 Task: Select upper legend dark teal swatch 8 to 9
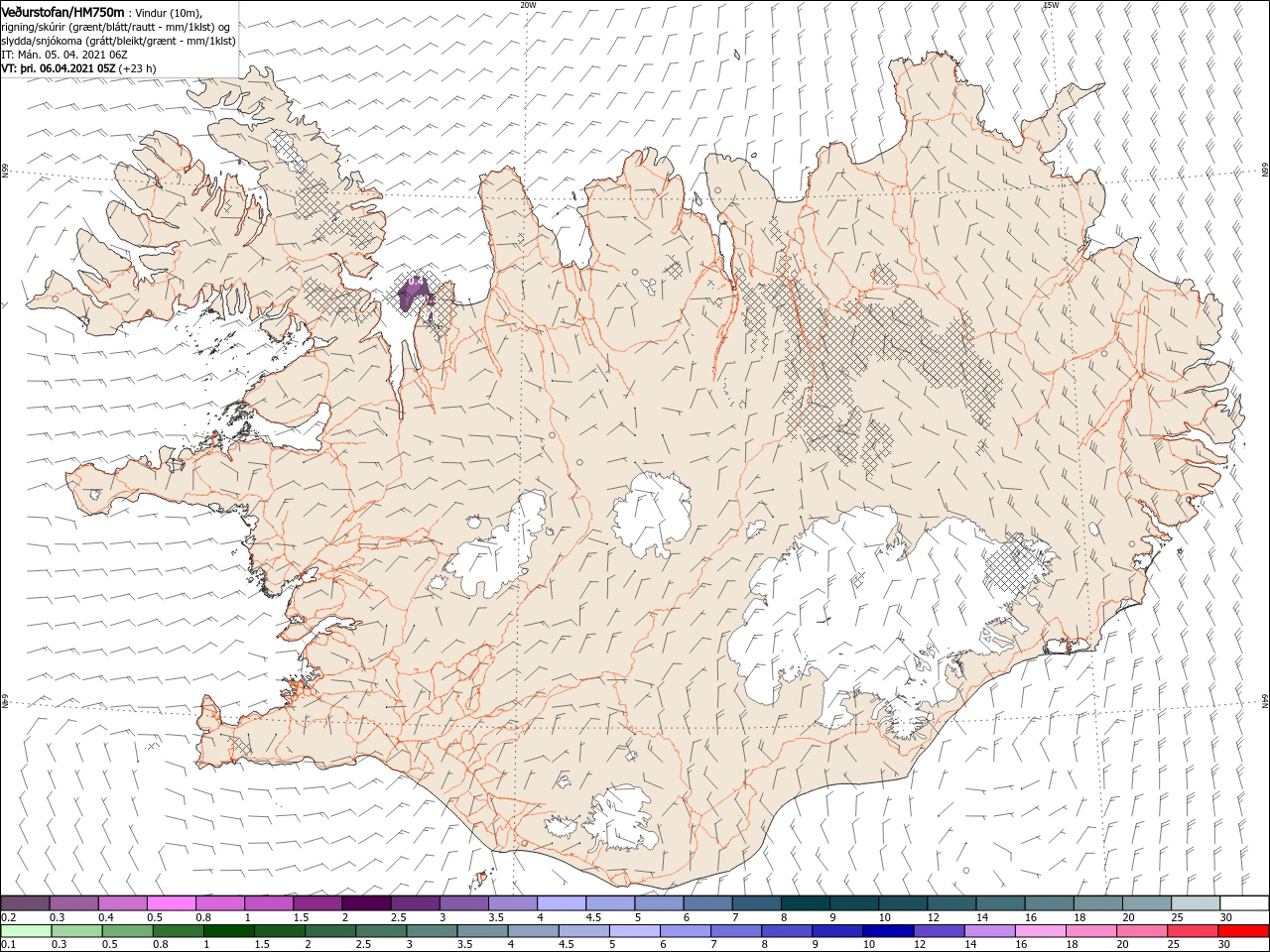click(x=806, y=903)
